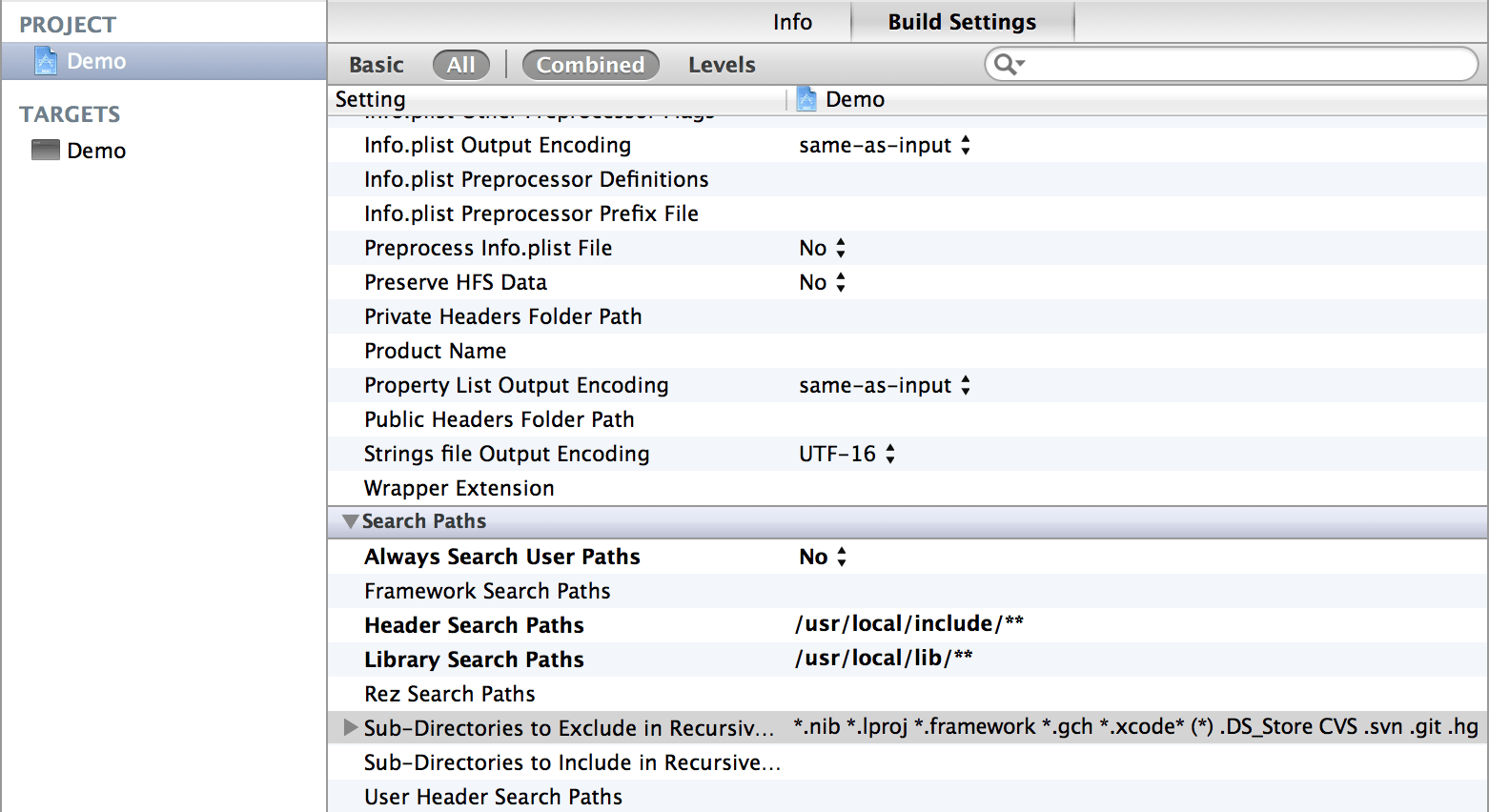Open Preprocess Info.plist File No popup

(x=822, y=248)
